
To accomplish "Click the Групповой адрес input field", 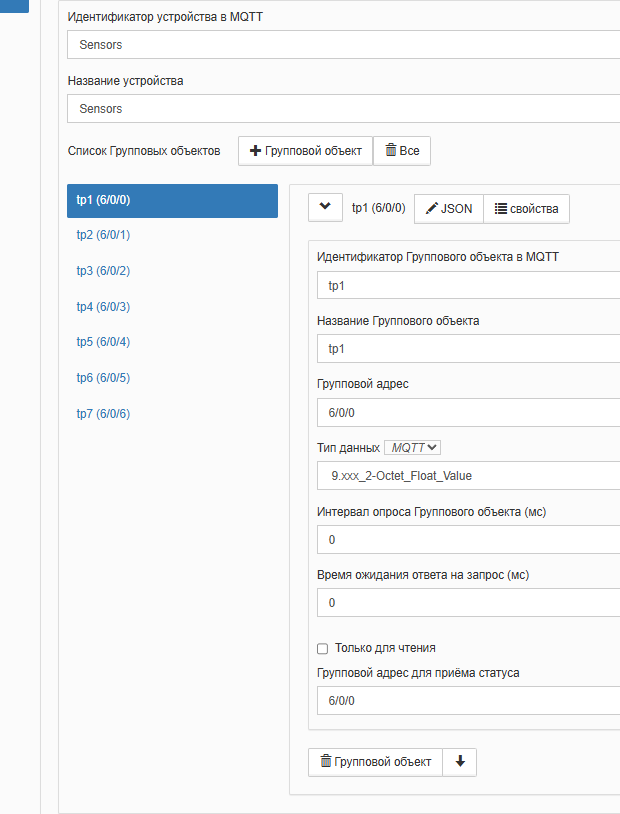I will coord(468,412).
